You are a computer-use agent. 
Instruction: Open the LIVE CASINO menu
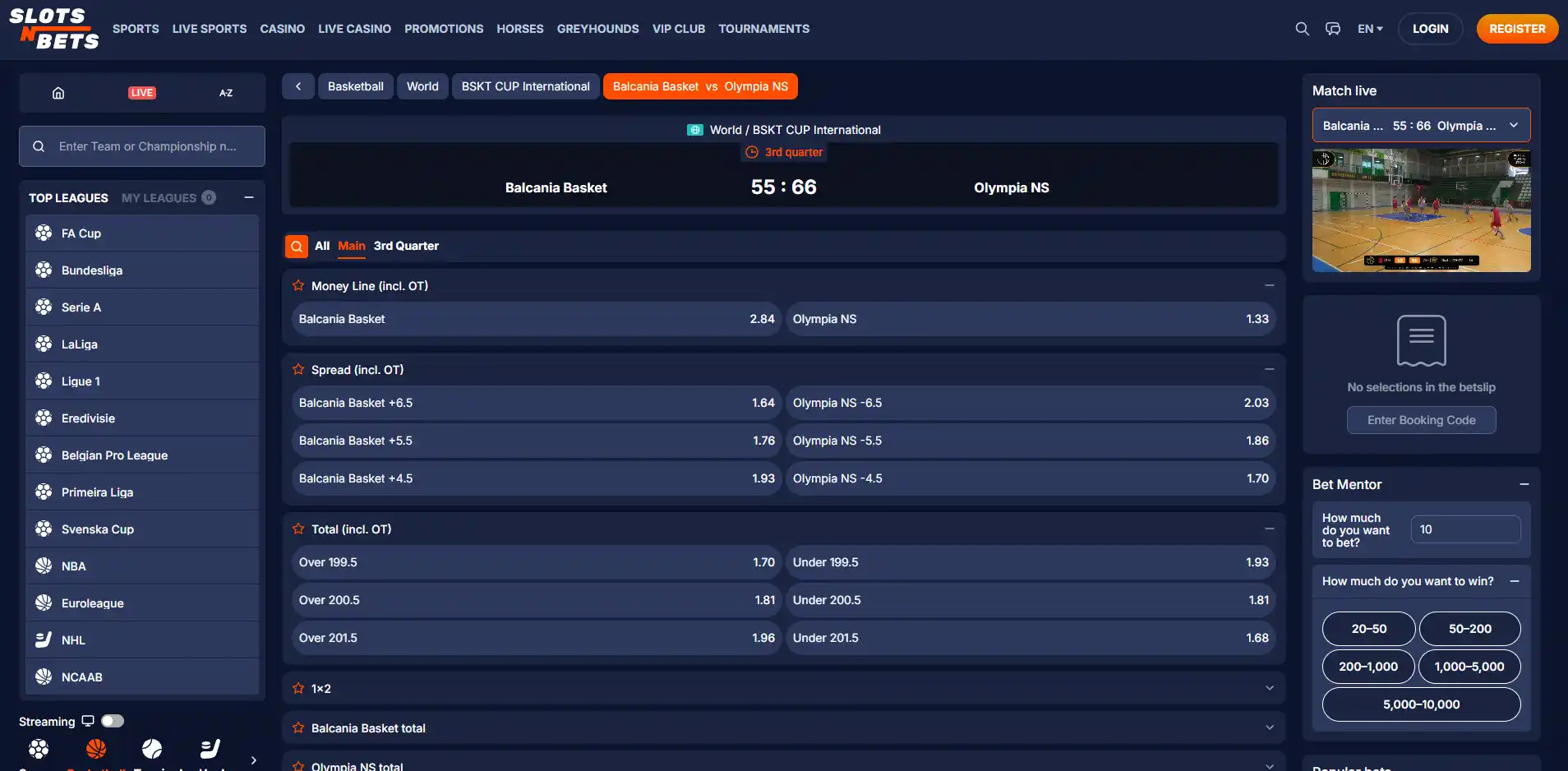click(354, 29)
